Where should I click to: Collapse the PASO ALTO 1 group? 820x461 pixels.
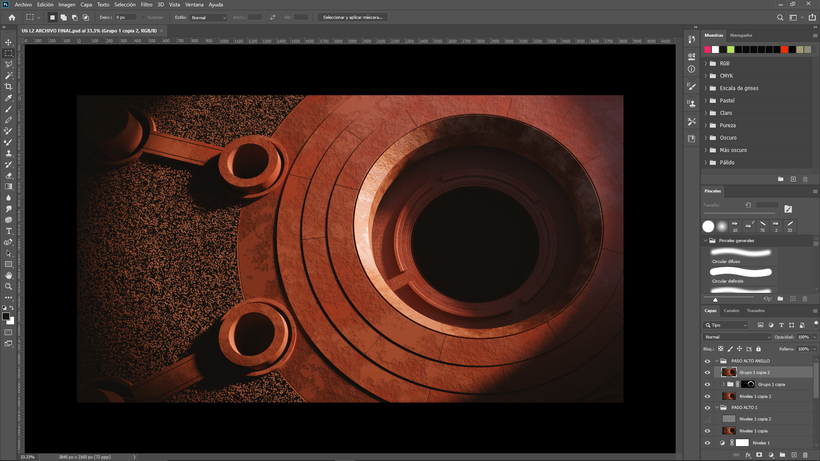point(717,408)
